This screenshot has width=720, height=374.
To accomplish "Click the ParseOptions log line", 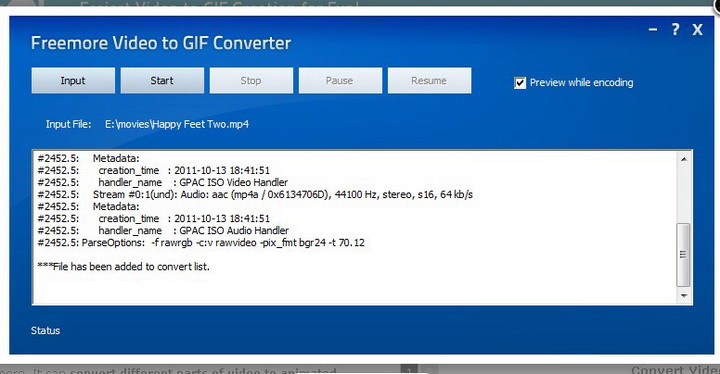I will [x=201, y=243].
